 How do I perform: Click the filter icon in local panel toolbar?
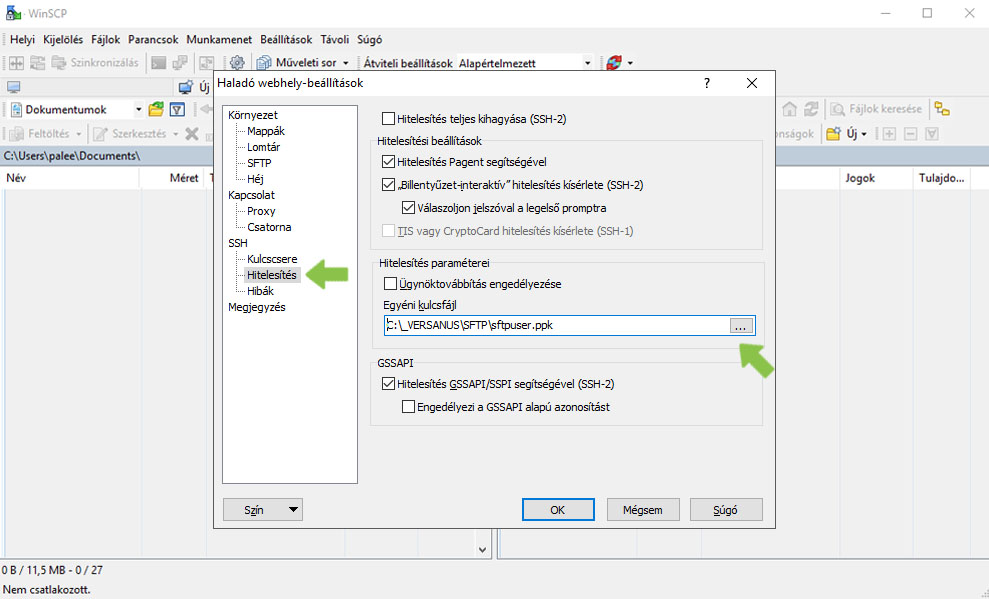coord(178,110)
